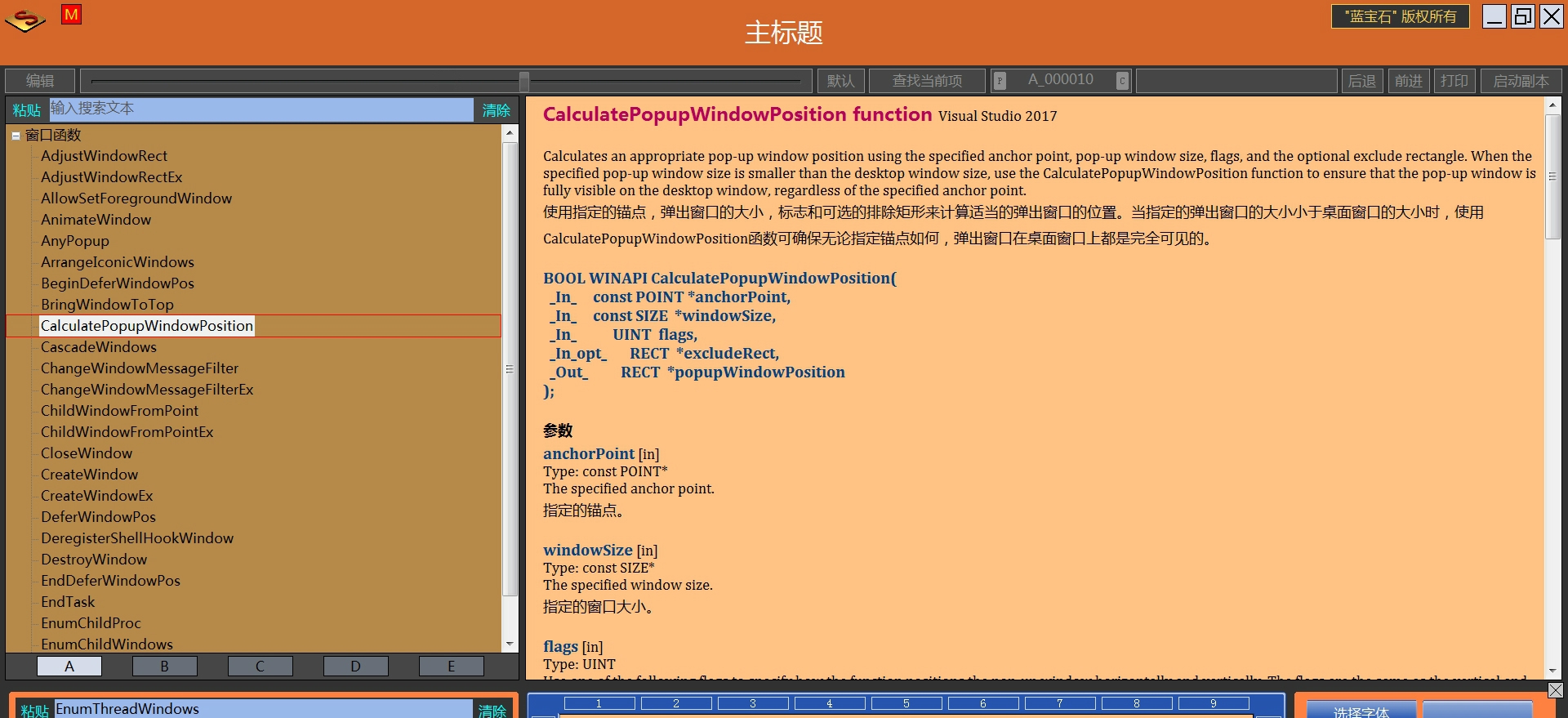Close the bottom panel with the X icon

click(1555, 690)
